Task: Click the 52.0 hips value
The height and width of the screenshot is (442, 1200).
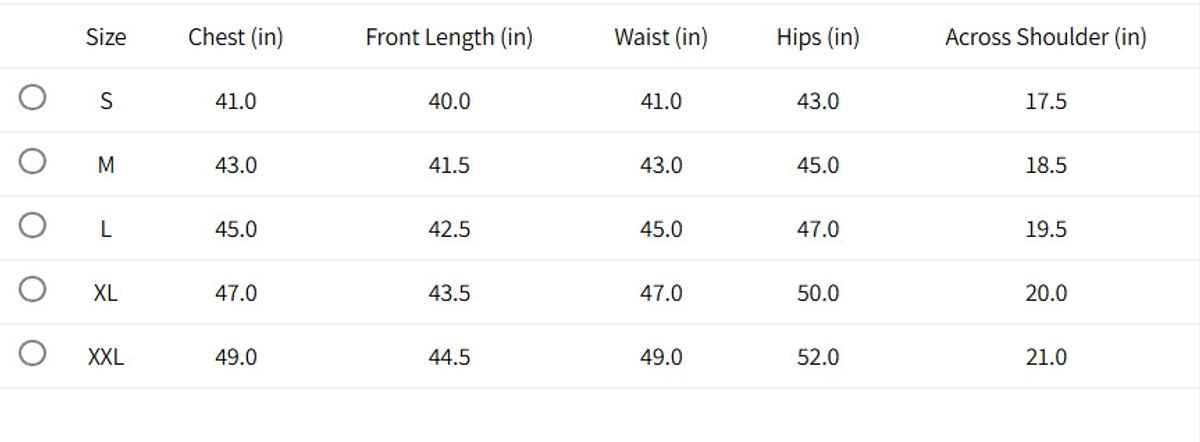Action: point(818,358)
